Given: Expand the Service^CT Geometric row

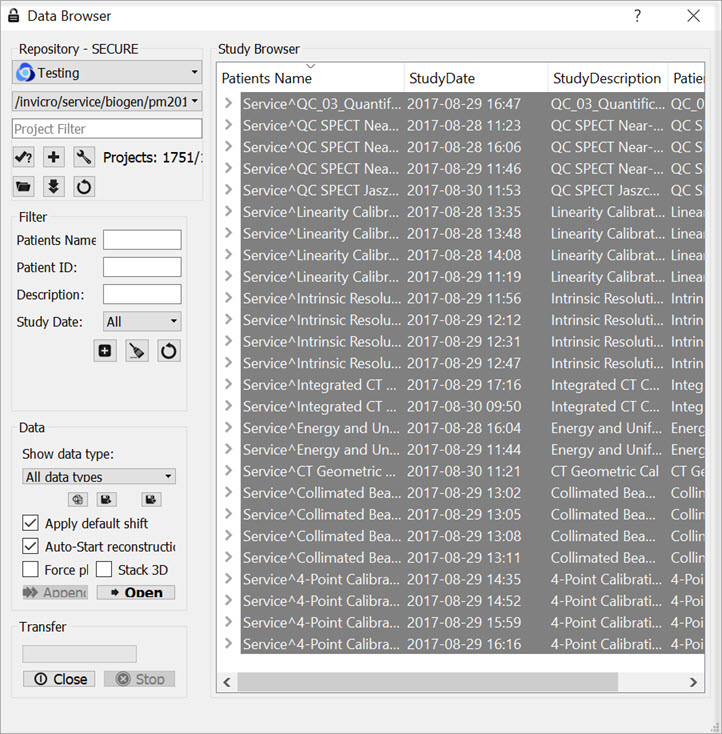Looking at the screenshot, I should point(229,471).
